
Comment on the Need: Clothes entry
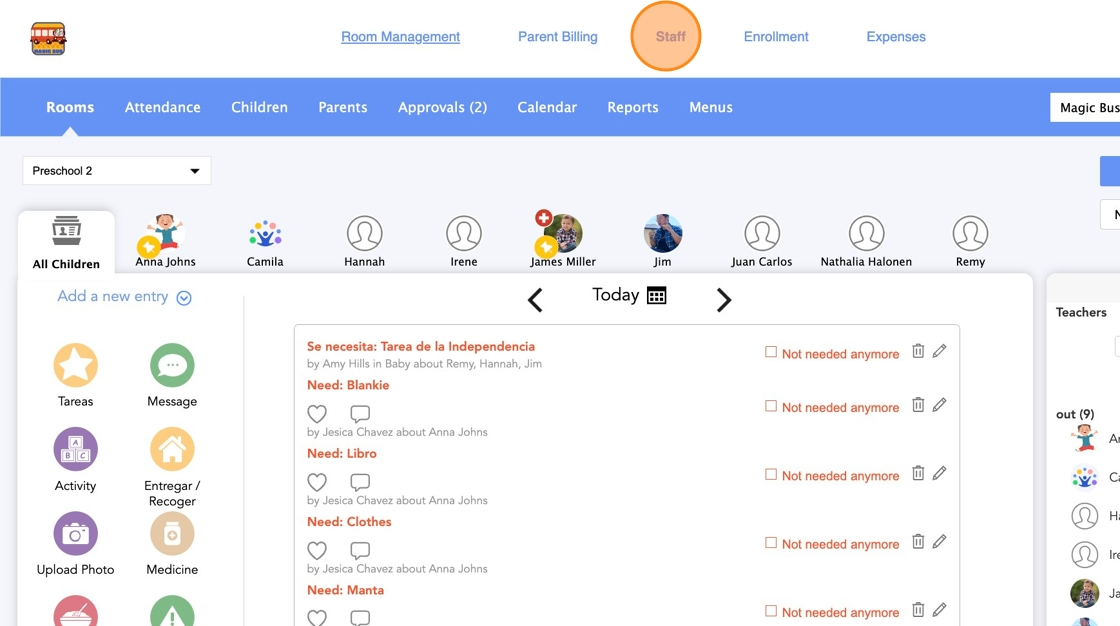(360, 550)
